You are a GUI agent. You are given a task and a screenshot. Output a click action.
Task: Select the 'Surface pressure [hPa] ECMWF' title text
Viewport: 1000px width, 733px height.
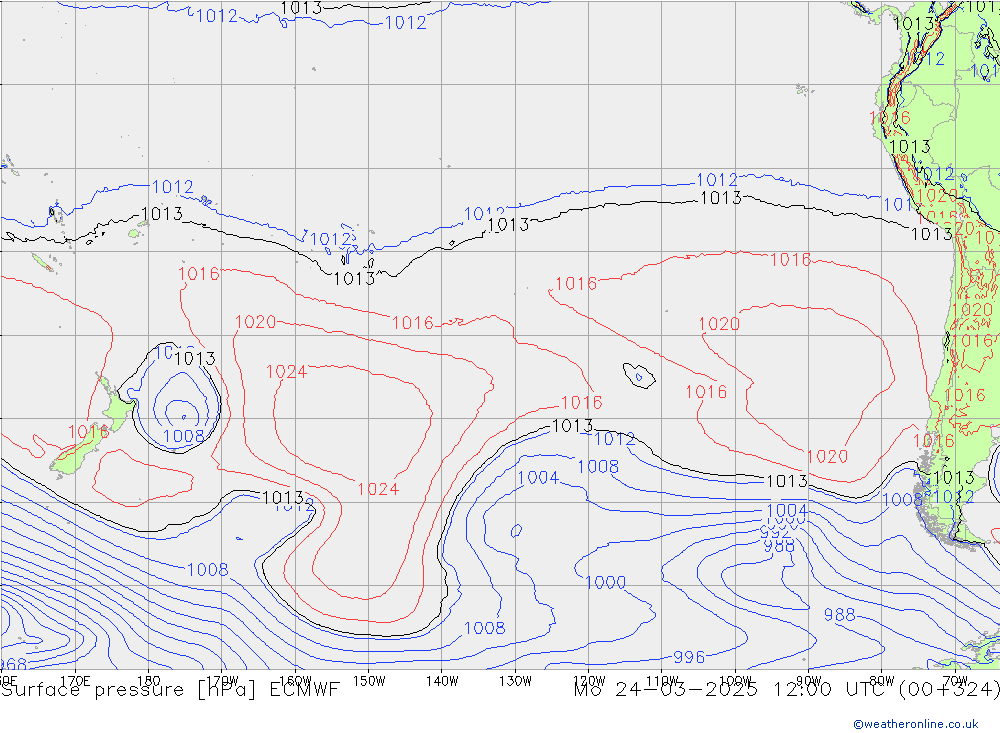(x=170, y=690)
